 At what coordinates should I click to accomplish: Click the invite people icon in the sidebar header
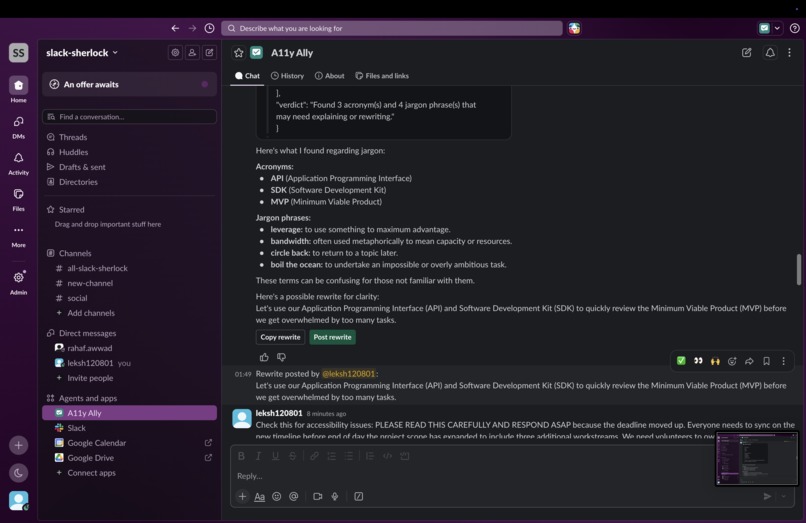pos(192,52)
